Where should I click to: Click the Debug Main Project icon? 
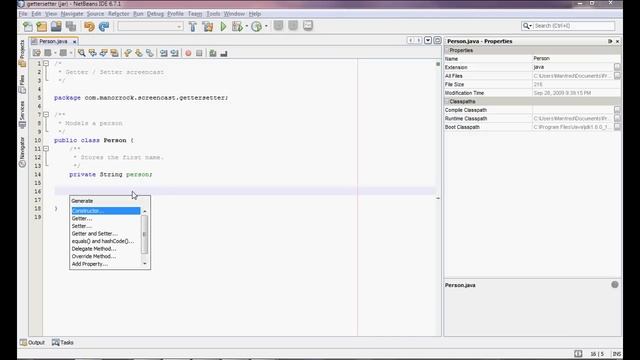click(237, 27)
